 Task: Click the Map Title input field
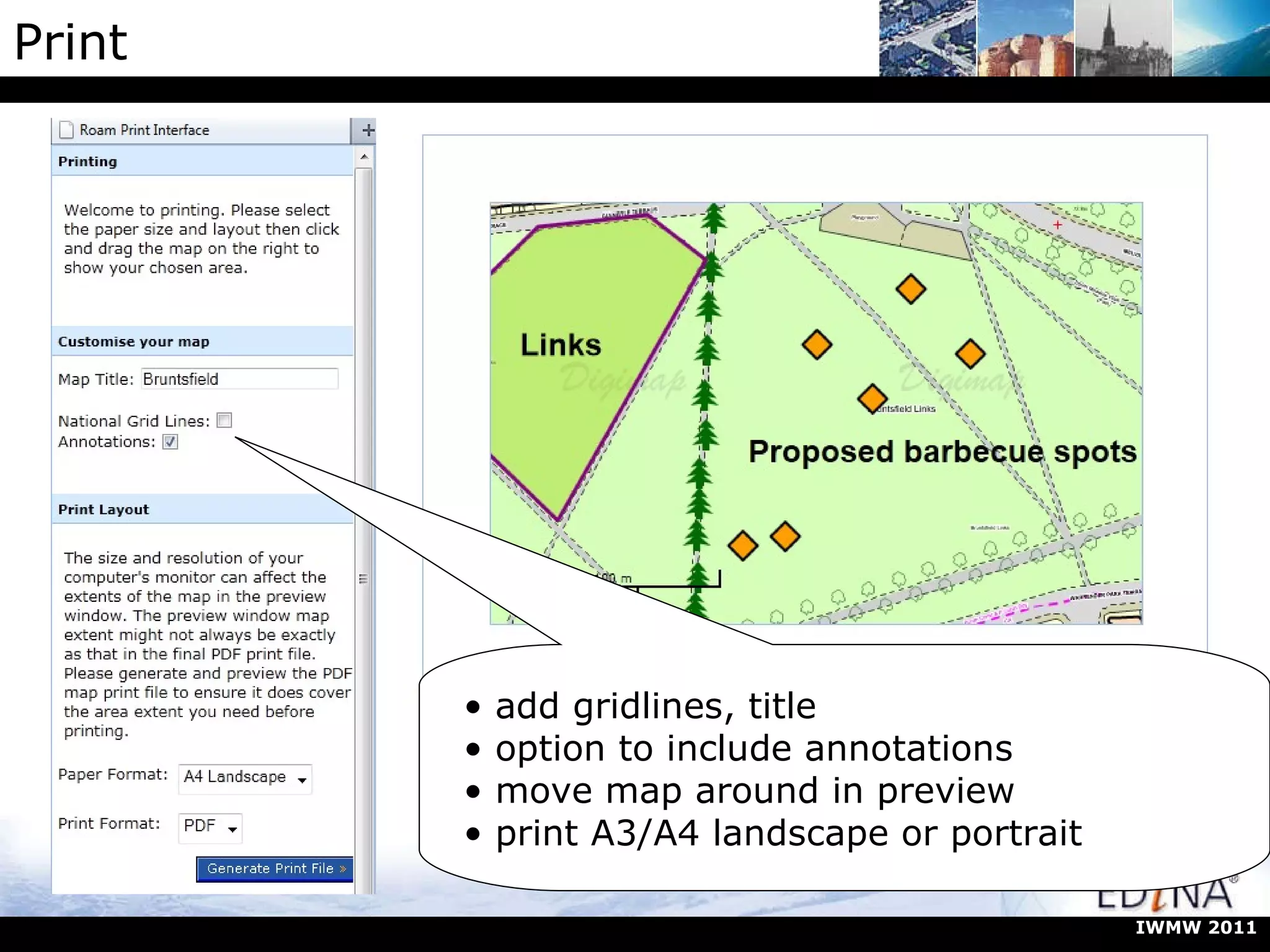[x=240, y=379]
